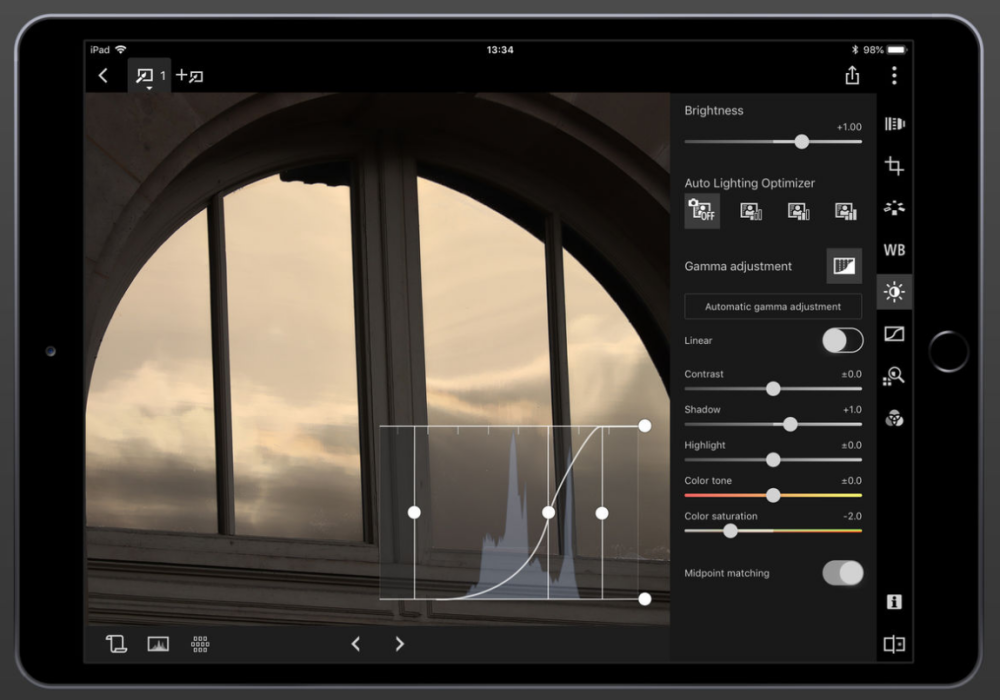This screenshot has width=1000, height=700.
Task: Click the Shadow slider handle
Action: 790,424
